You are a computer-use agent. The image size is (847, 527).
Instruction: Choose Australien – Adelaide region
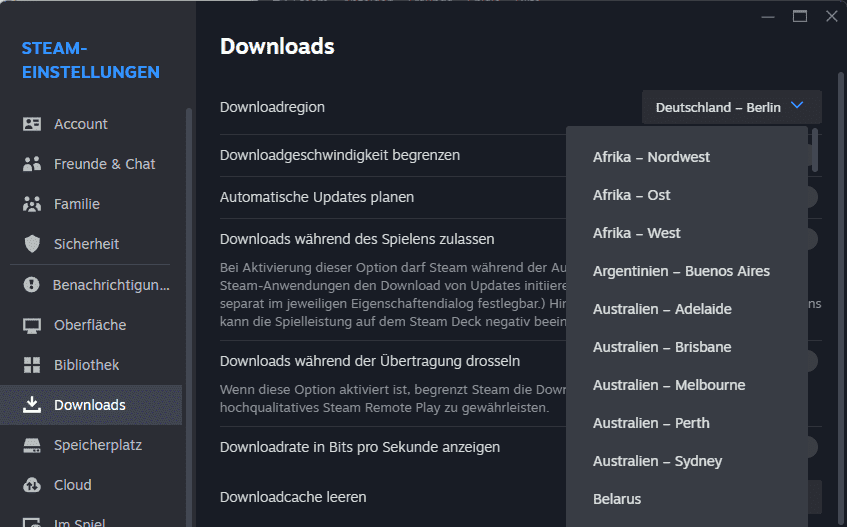687,309
